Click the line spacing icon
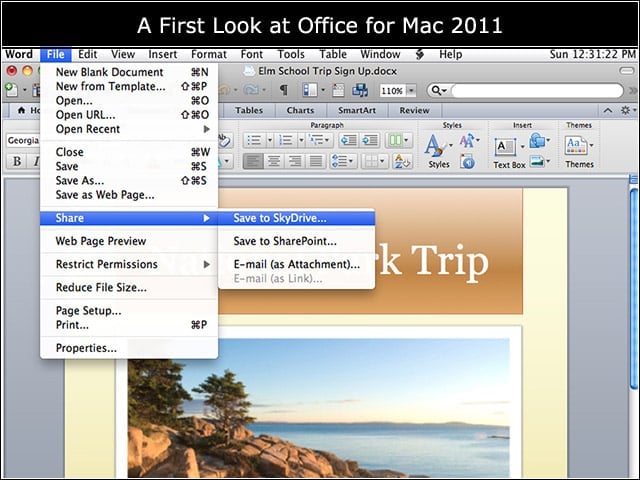Image resolution: width=640 pixels, height=480 pixels. tap(340, 161)
